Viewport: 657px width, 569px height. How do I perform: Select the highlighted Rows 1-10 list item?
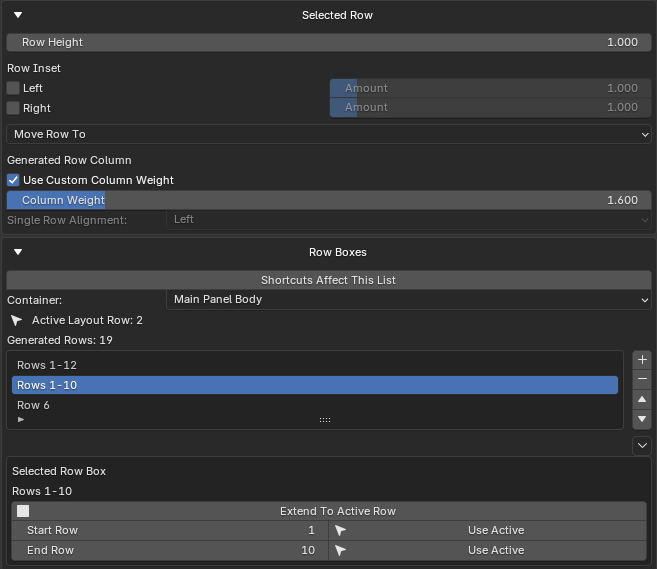pos(315,385)
